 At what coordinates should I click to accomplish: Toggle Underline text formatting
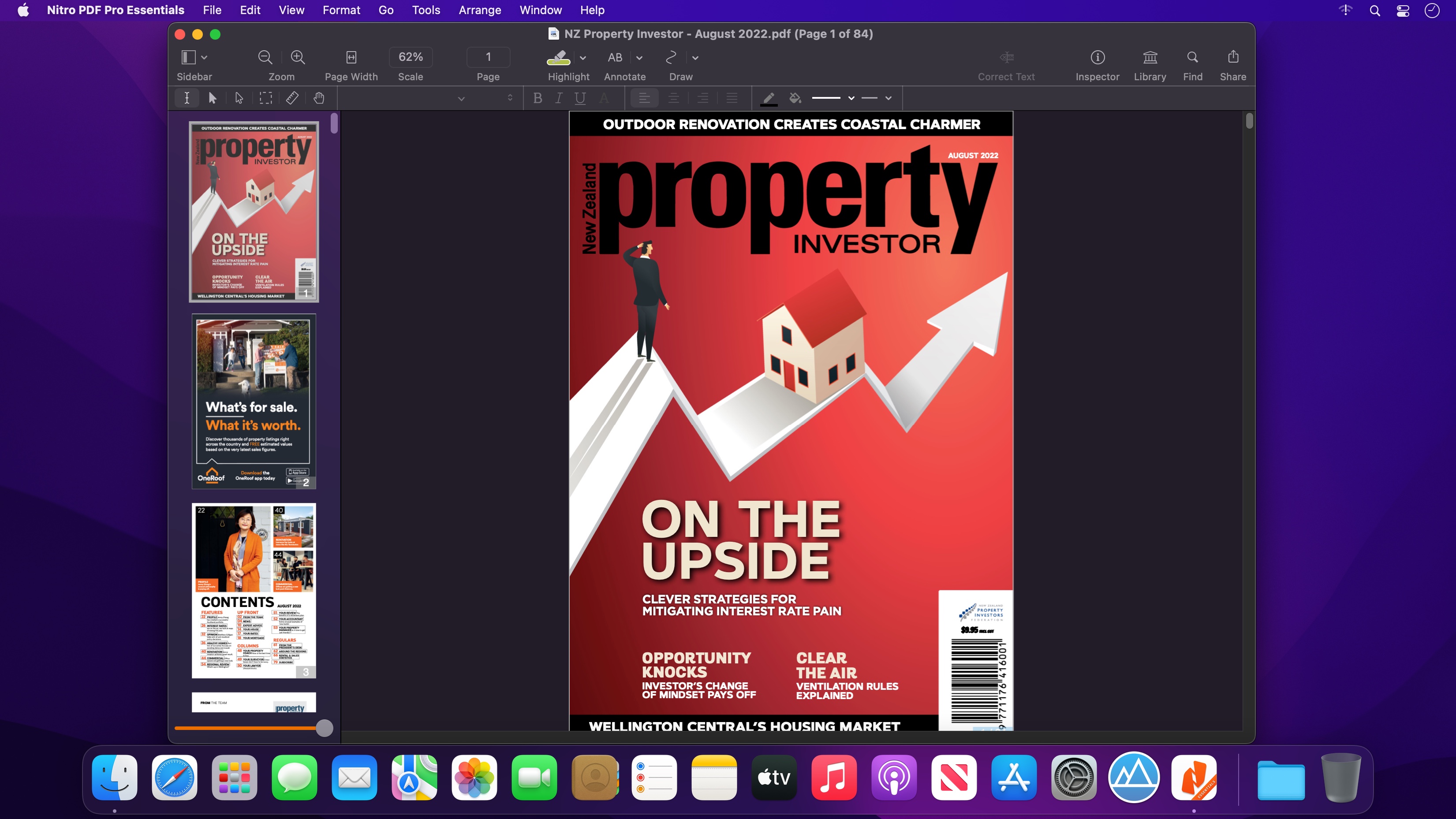(x=580, y=98)
